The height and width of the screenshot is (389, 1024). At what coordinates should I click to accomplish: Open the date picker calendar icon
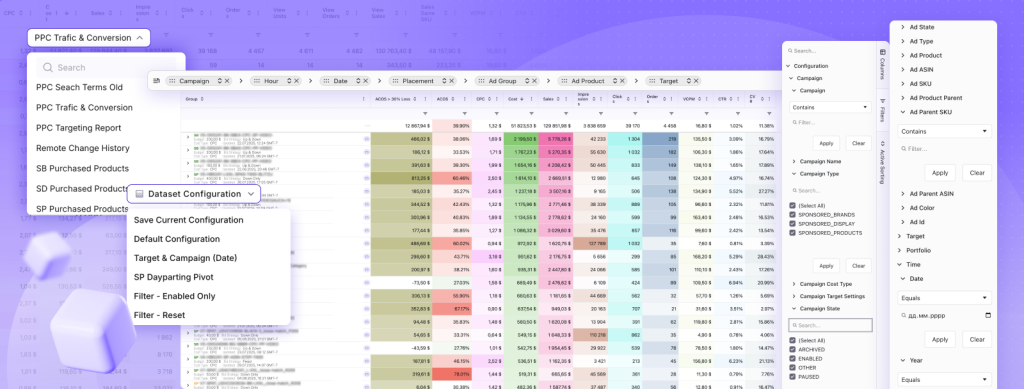coord(987,315)
